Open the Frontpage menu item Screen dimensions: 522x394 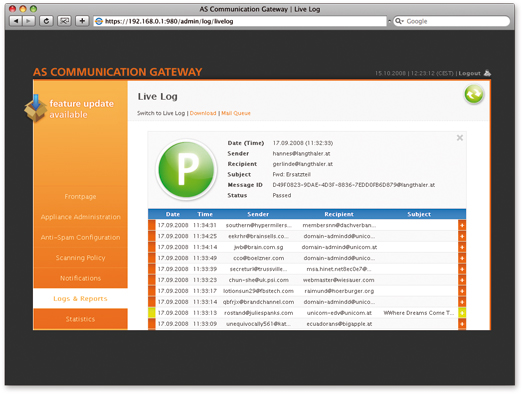(80, 197)
